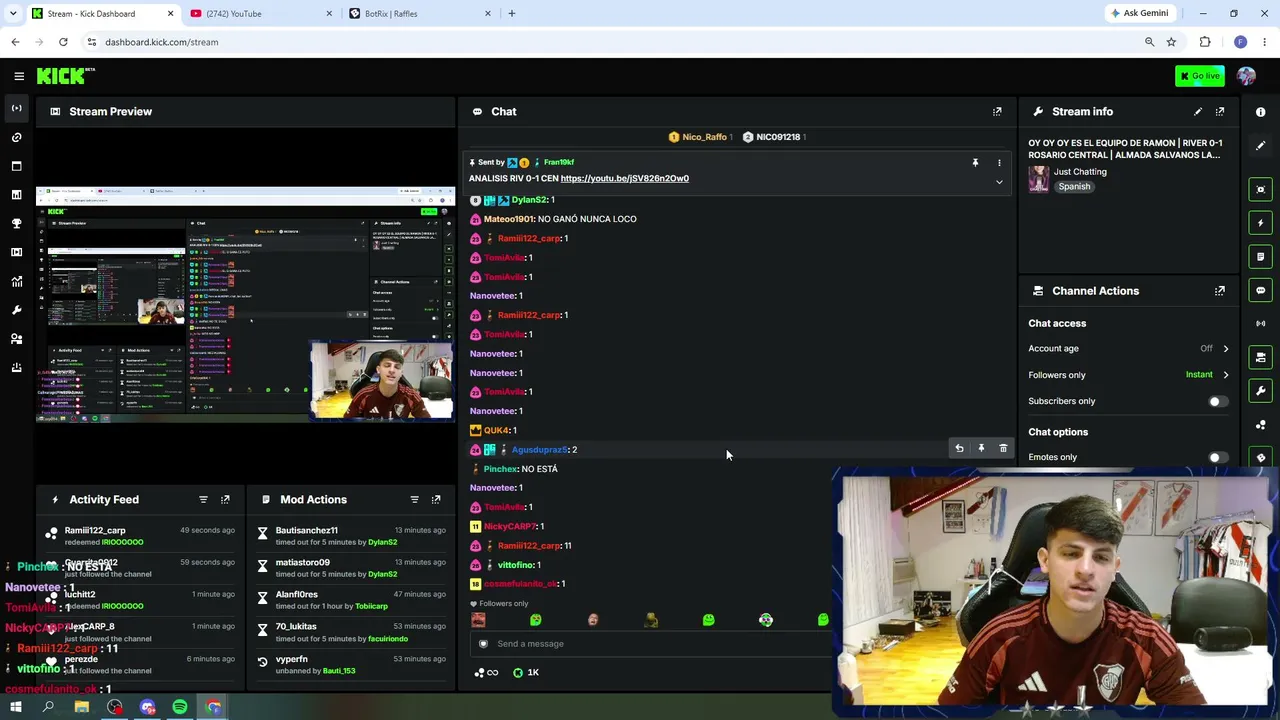This screenshot has height=720, width=1280.
Task: Open File Explorer from taskbar
Action: click(x=81, y=707)
